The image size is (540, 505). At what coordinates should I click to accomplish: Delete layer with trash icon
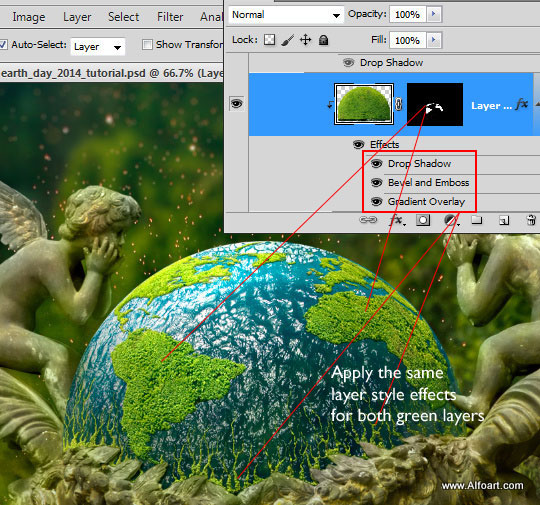[531, 220]
